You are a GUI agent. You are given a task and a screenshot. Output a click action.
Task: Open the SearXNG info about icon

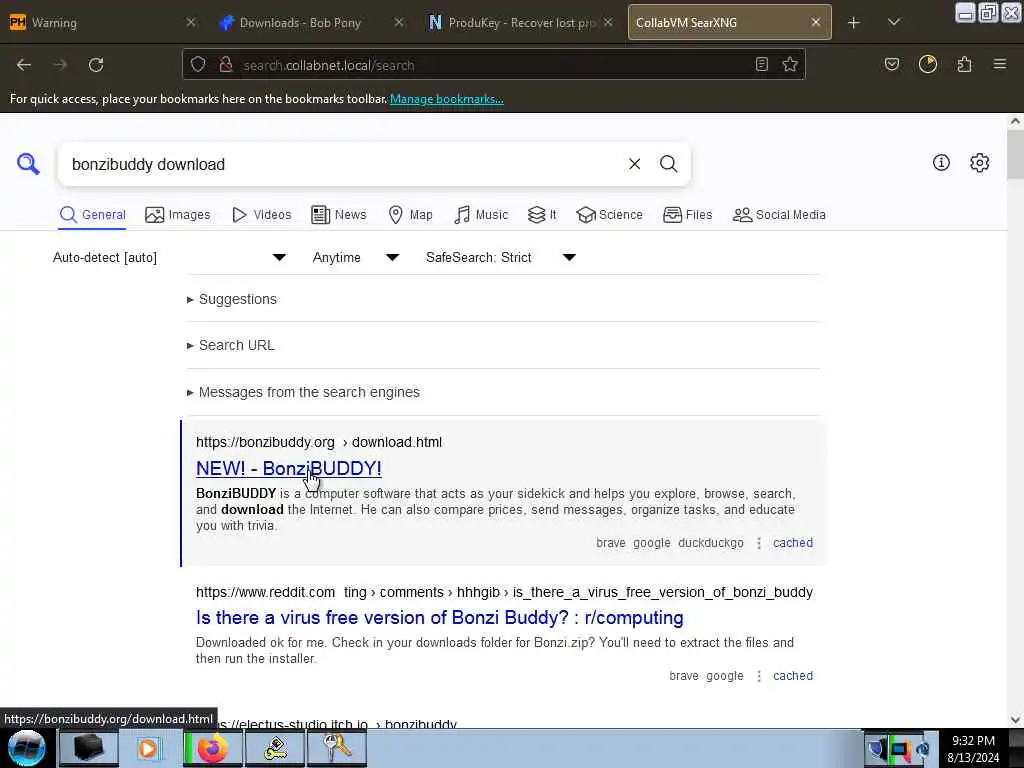(941, 163)
